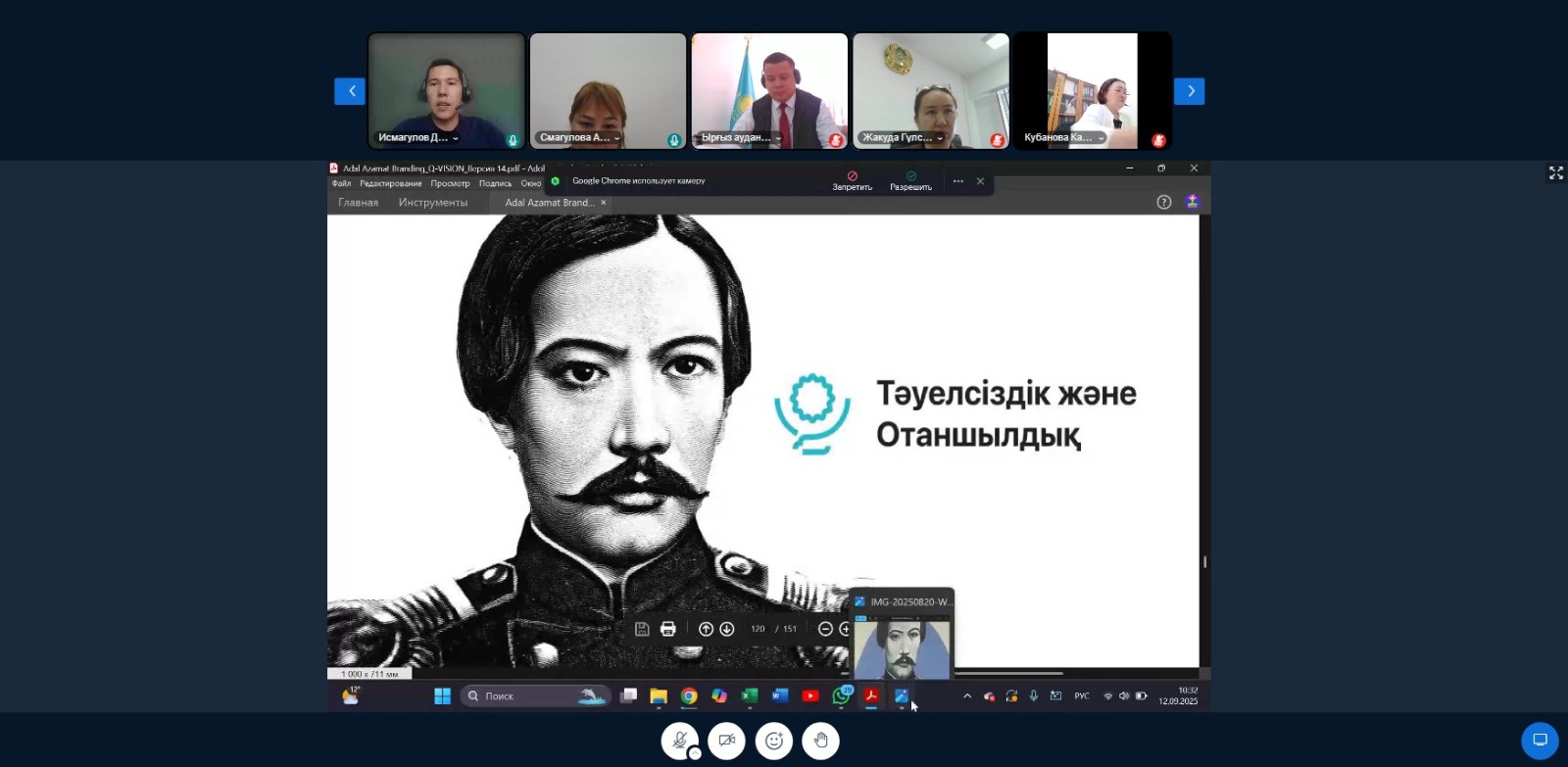Click the previous participants arrow
The image size is (1568, 767).
pos(350,91)
